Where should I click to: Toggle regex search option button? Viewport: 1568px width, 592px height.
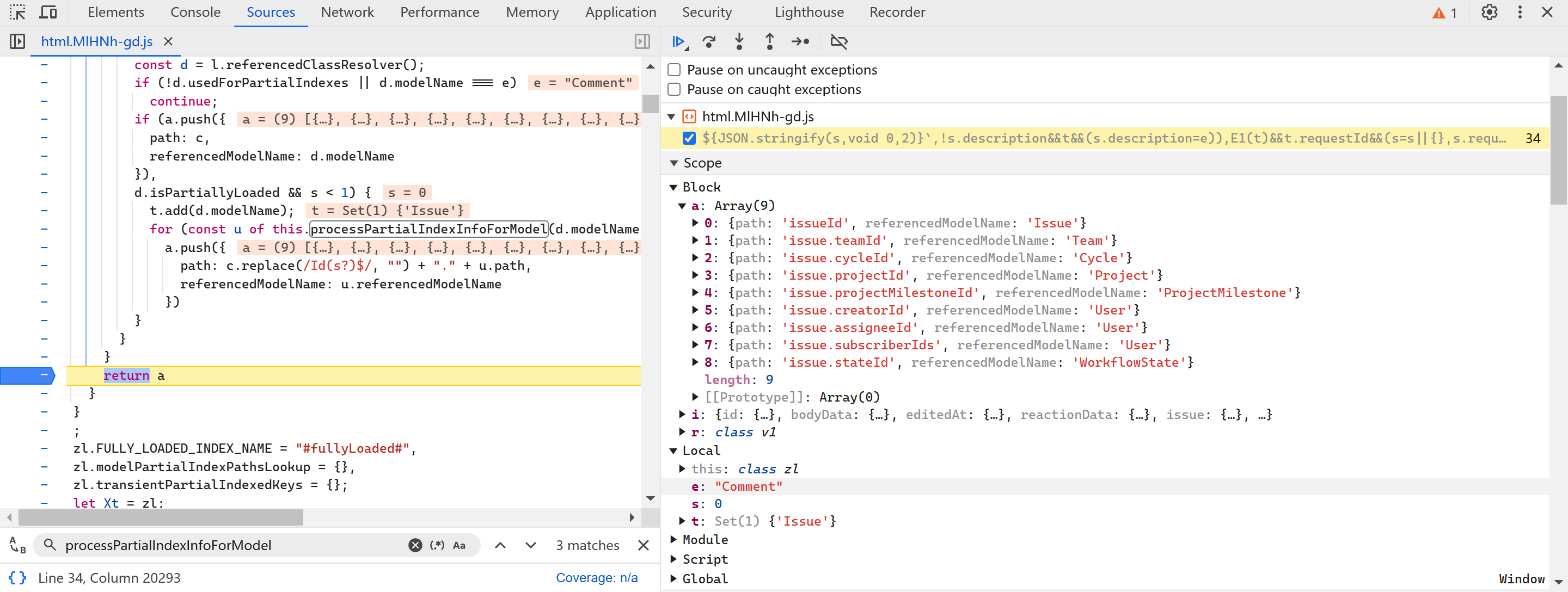437,545
